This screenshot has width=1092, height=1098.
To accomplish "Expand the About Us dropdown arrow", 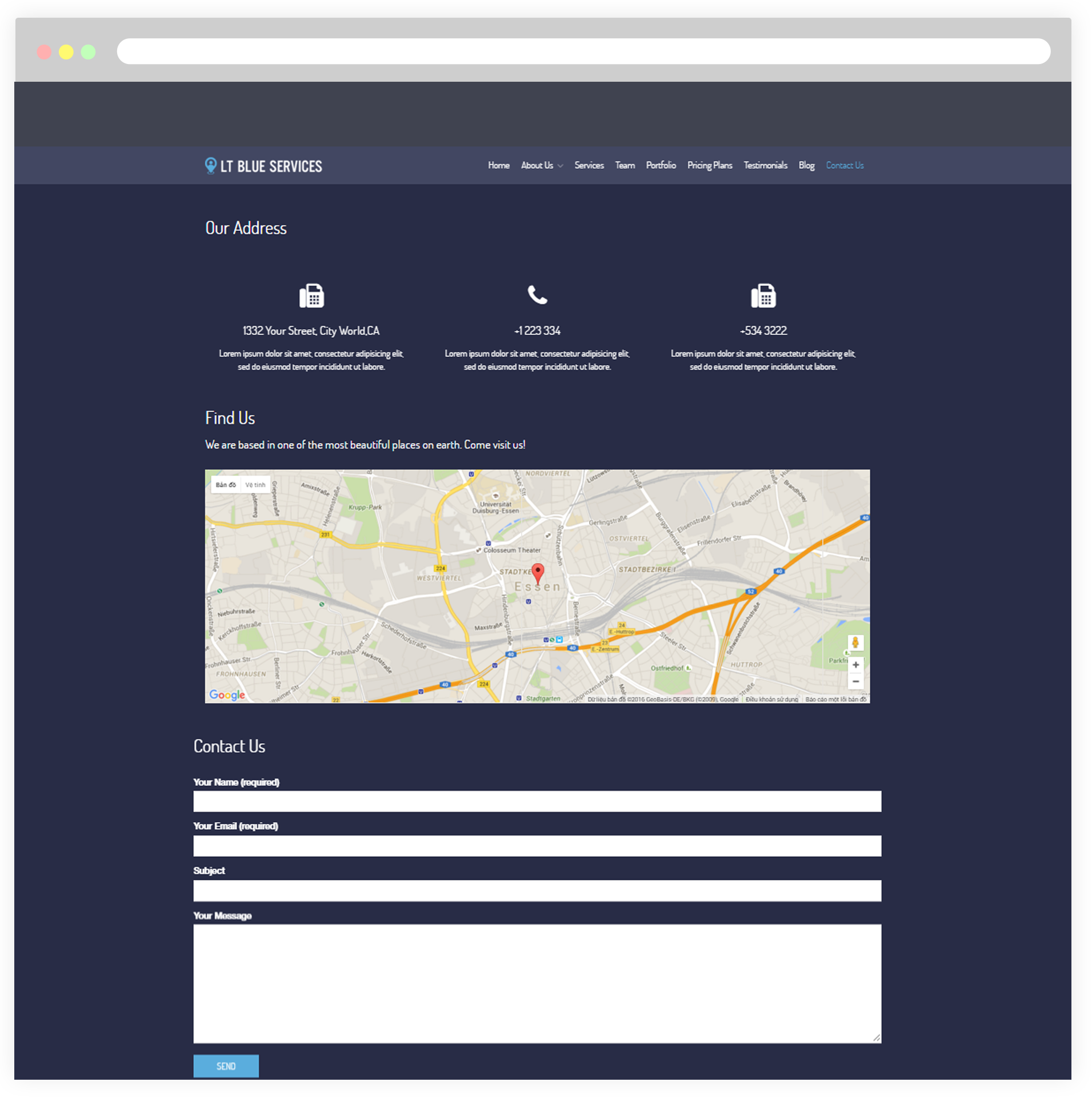I will coord(561,166).
